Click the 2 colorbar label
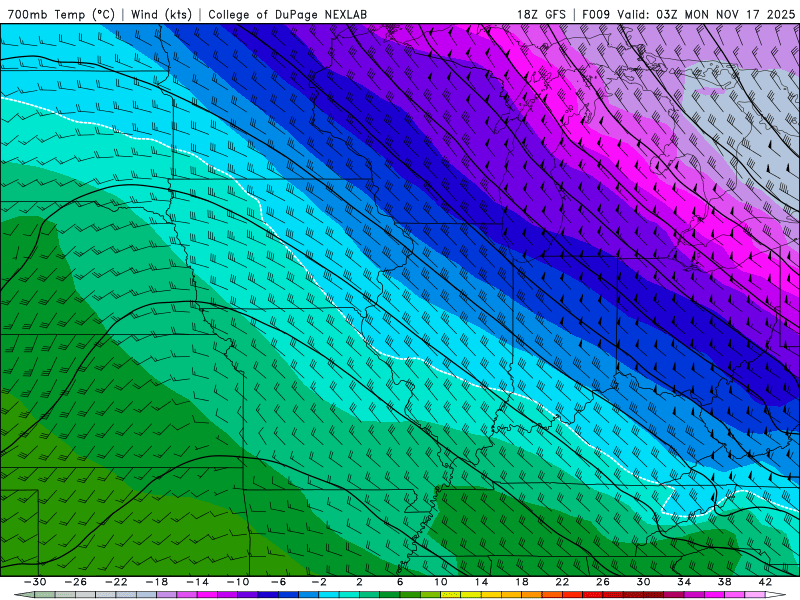Image resolution: width=800 pixels, height=600 pixels. click(360, 582)
